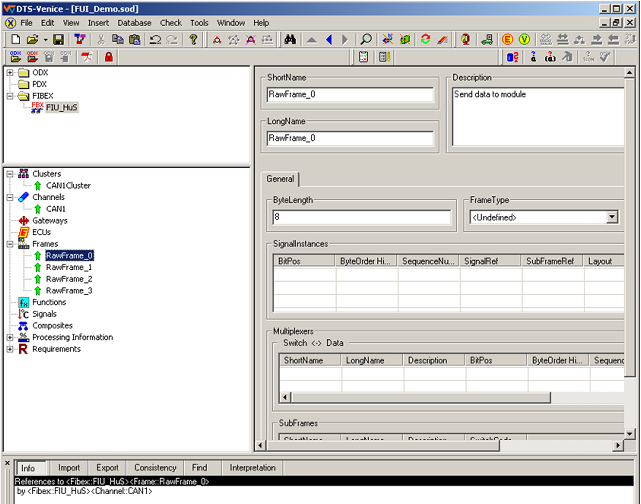The width and height of the screenshot is (641, 504).
Task: Open the Insert menu
Action: pyautogui.click(x=98, y=23)
